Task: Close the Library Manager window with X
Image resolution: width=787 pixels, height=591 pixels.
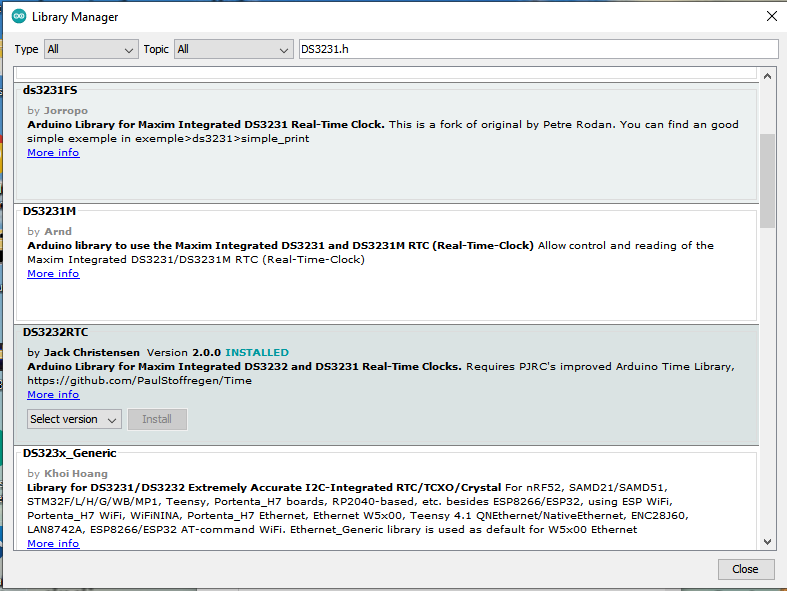Action: pyautogui.click(x=772, y=16)
